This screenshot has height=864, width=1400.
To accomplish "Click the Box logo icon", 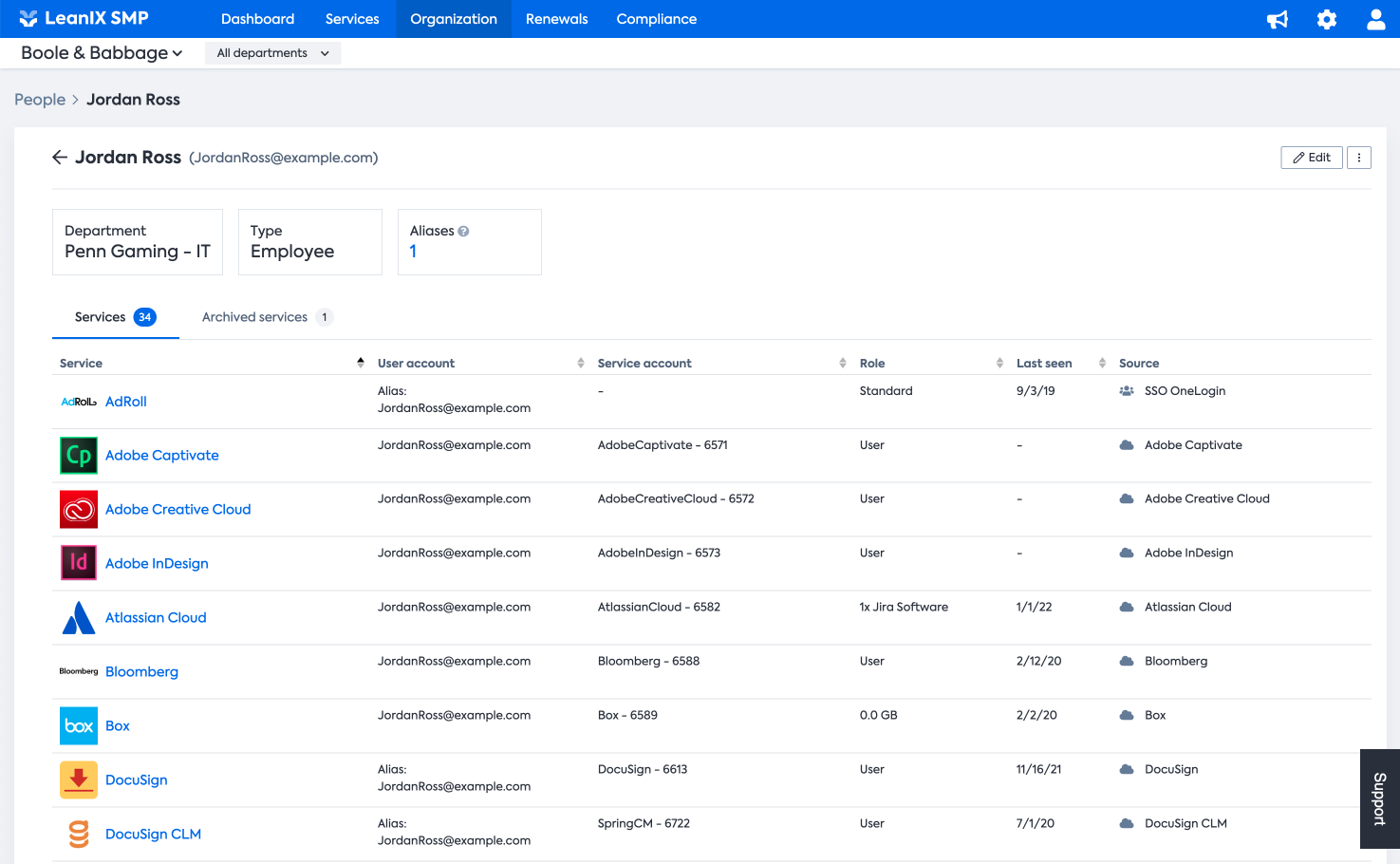I will [x=79, y=725].
